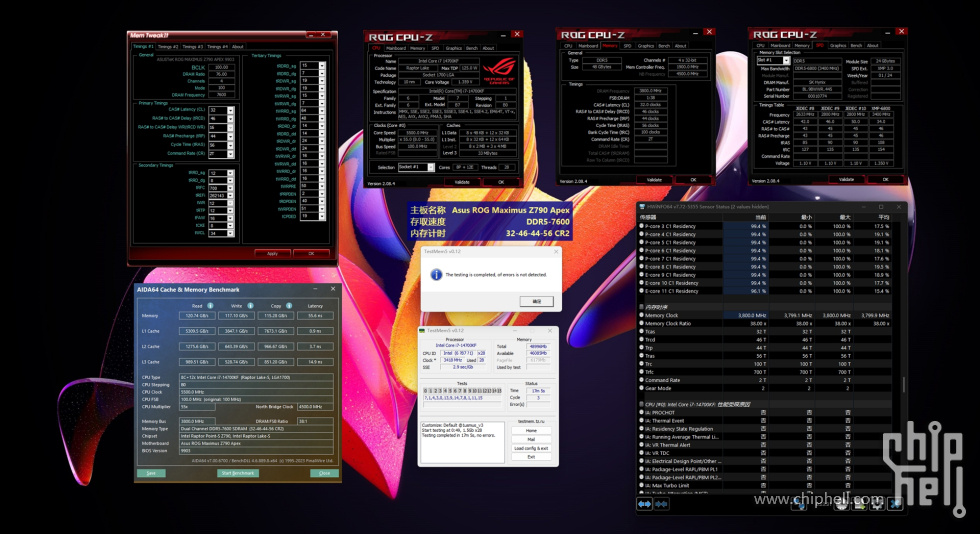Click the blue info icon in TestMem5 dialog
980x534 pixels.
pyautogui.click(x=436, y=275)
